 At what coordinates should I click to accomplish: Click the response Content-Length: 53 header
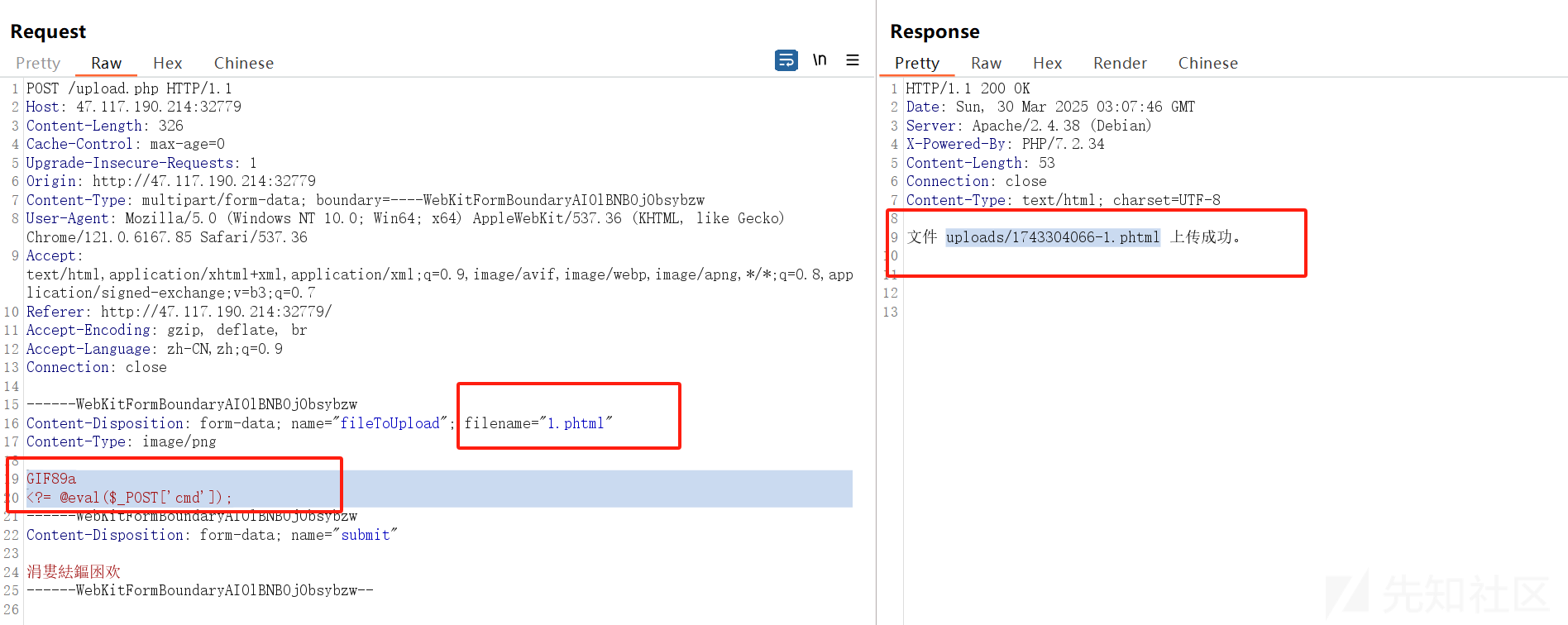click(x=980, y=163)
